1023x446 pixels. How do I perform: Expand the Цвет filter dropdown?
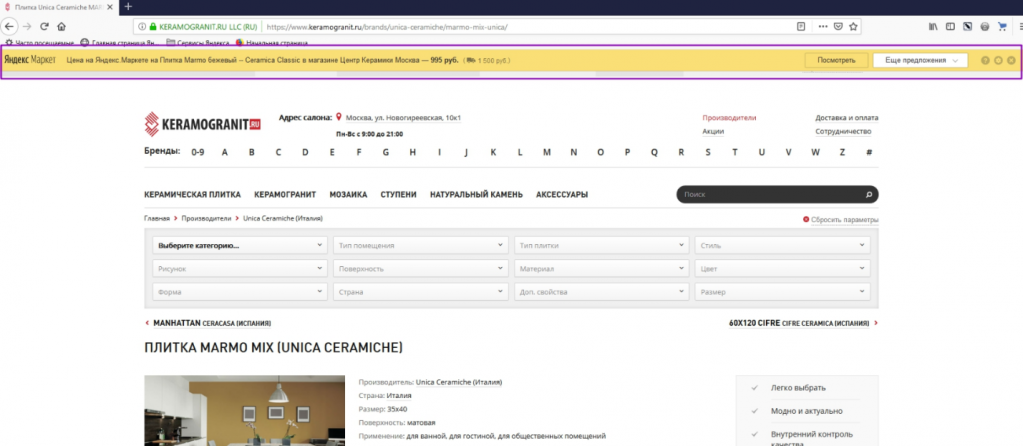click(782, 269)
